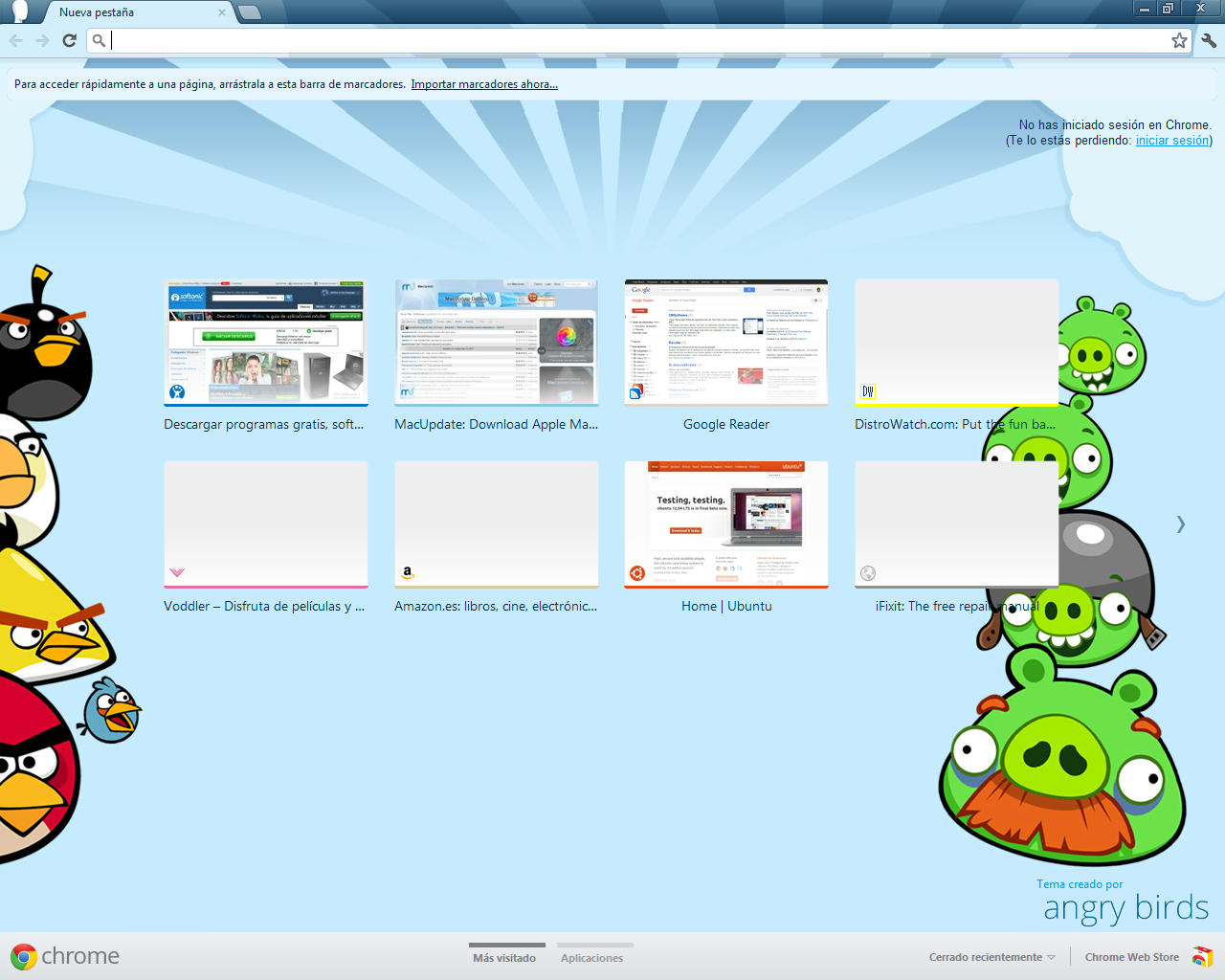This screenshot has height=980, width=1225.
Task: Go forward using the forward arrow
Action: coord(42,40)
